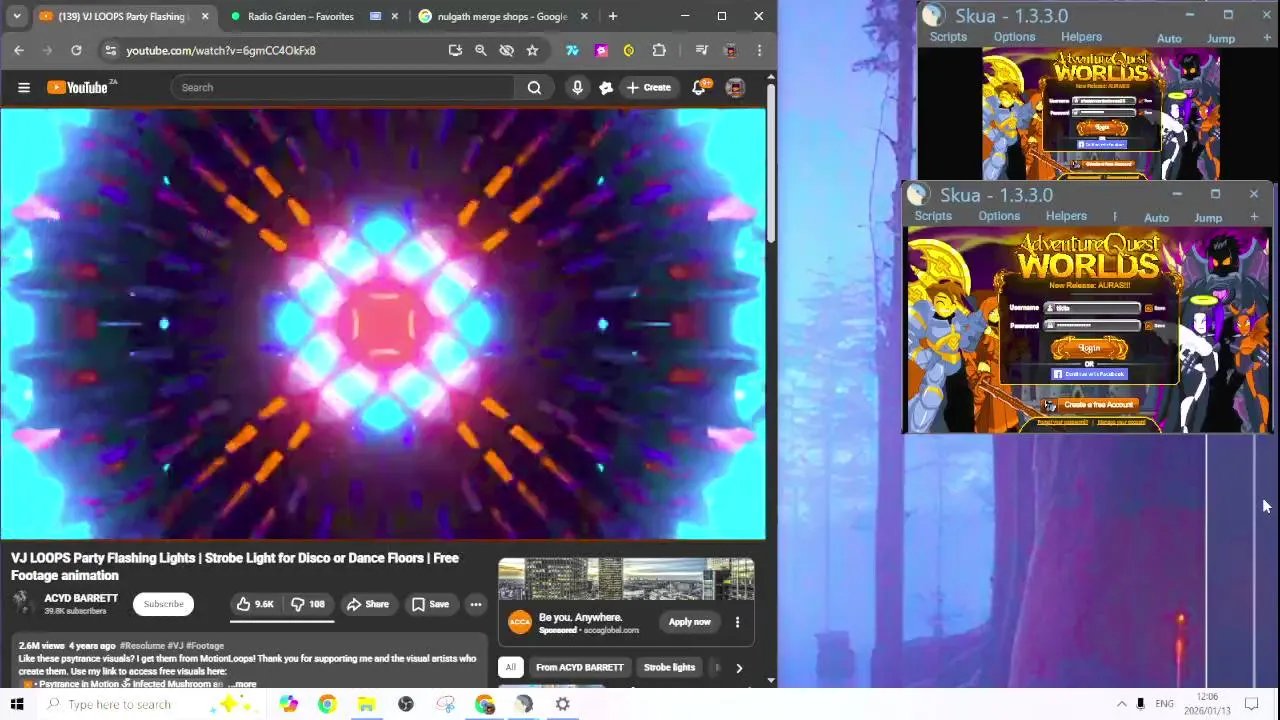Like the video with thumbs up
Screen dimensions: 1280x720
pos(255,604)
